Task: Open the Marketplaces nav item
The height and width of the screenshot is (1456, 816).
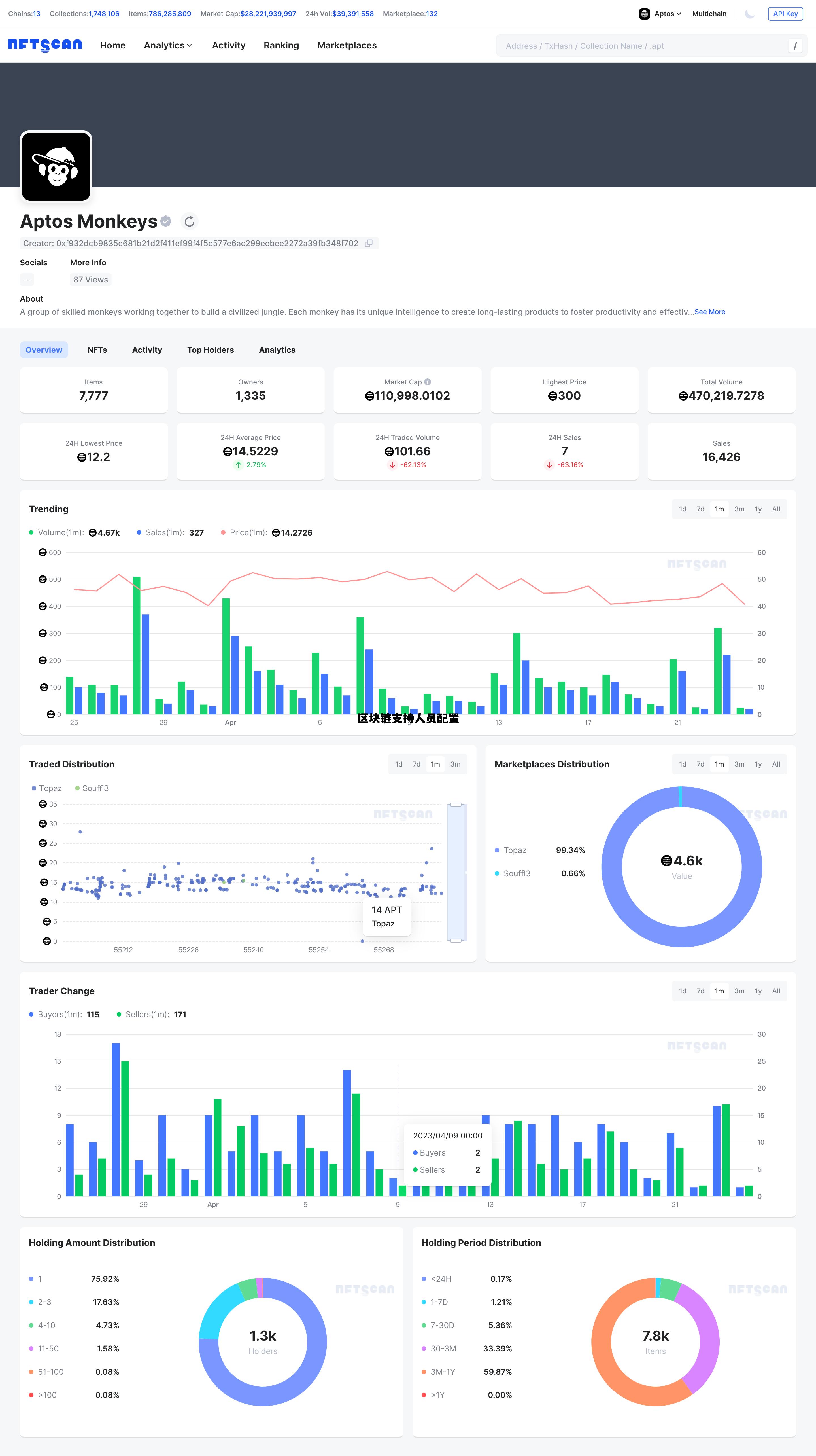Action: (347, 45)
